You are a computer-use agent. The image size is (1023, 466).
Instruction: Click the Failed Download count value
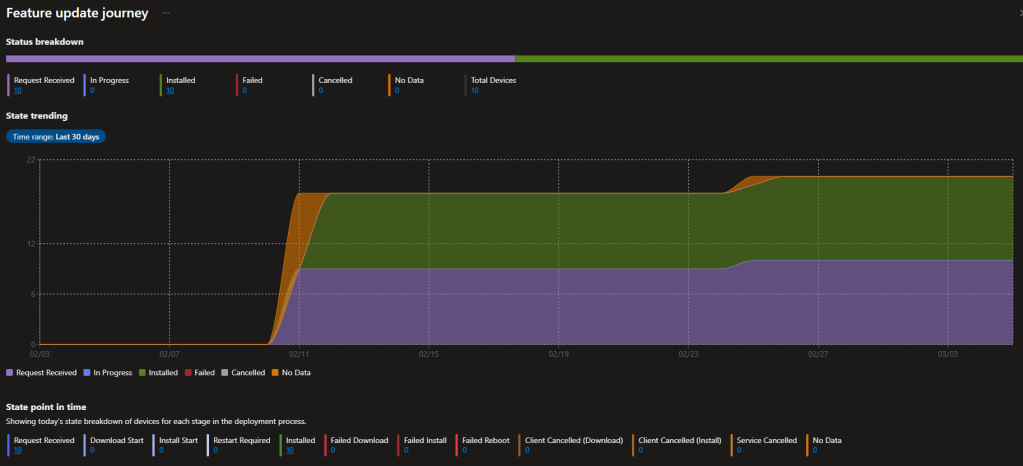[332, 450]
